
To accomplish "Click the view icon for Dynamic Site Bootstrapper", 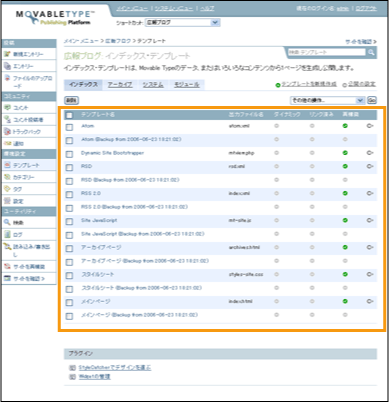I will pos(370,153).
